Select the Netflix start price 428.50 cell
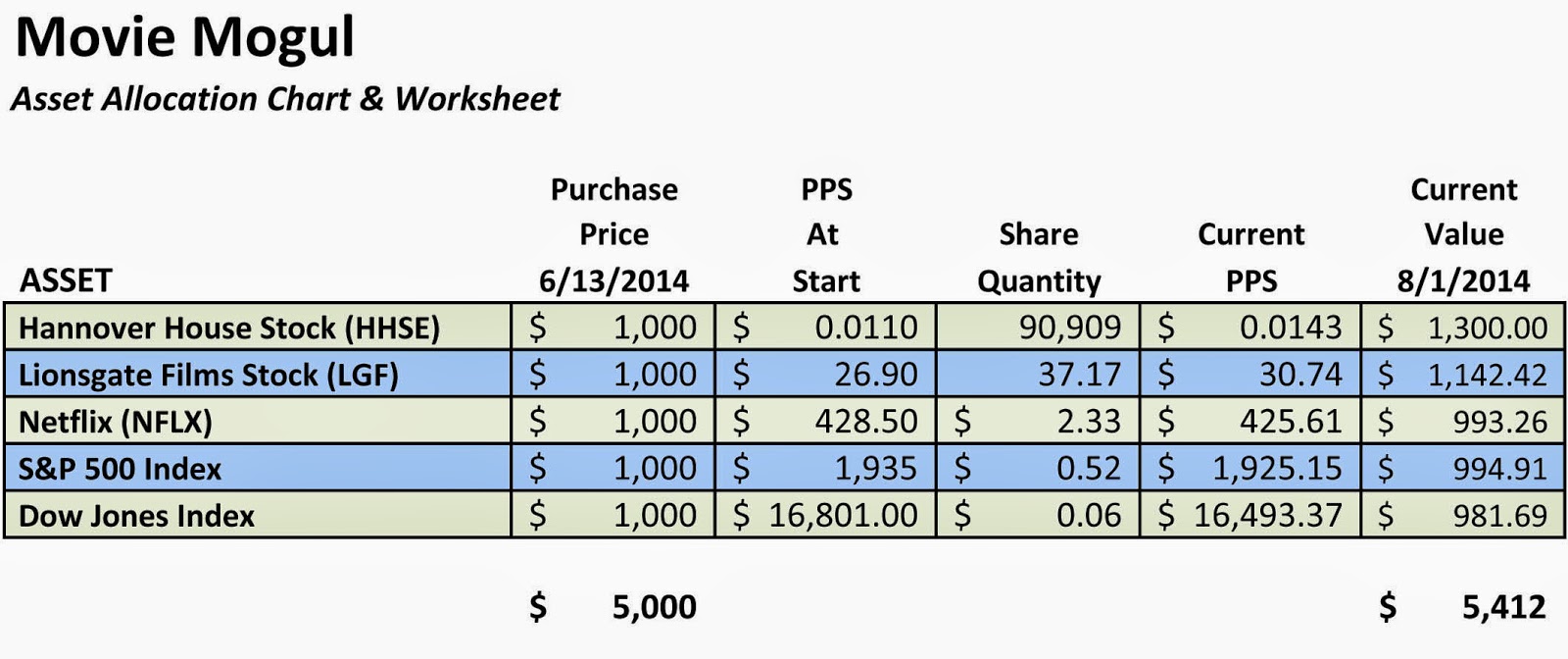 click(826, 421)
